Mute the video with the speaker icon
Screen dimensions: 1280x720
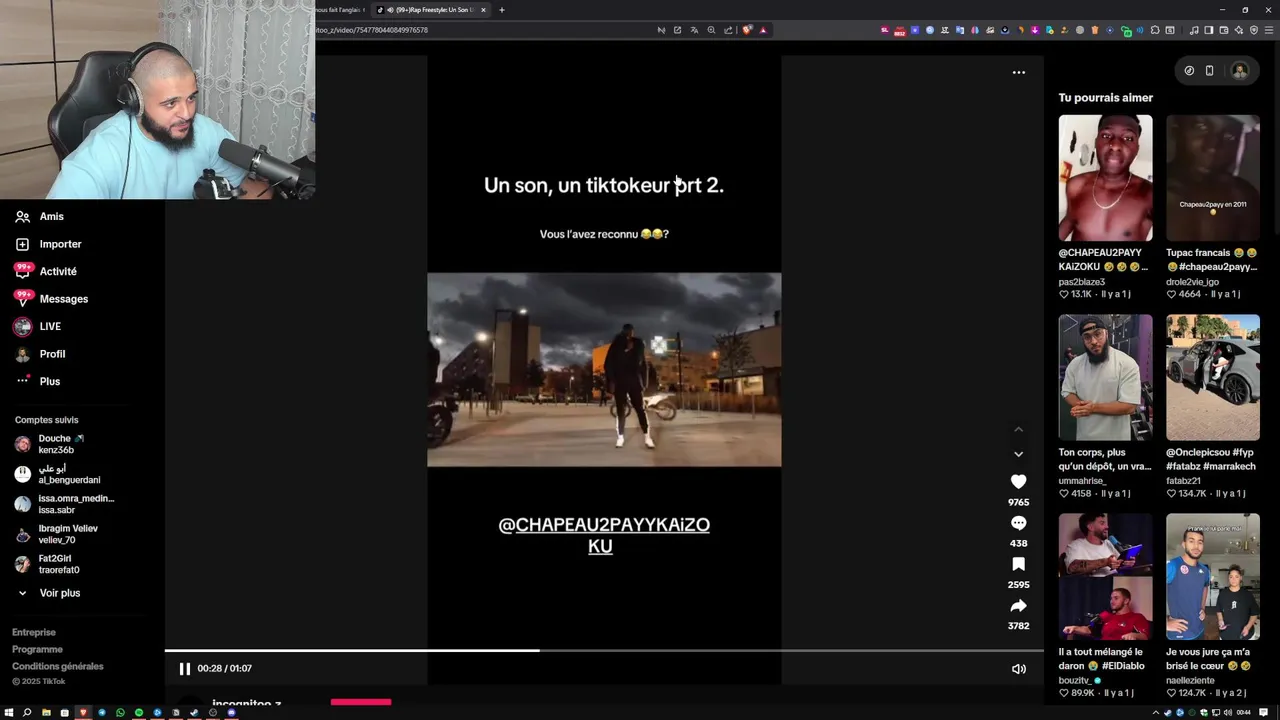pos(1018,669)
